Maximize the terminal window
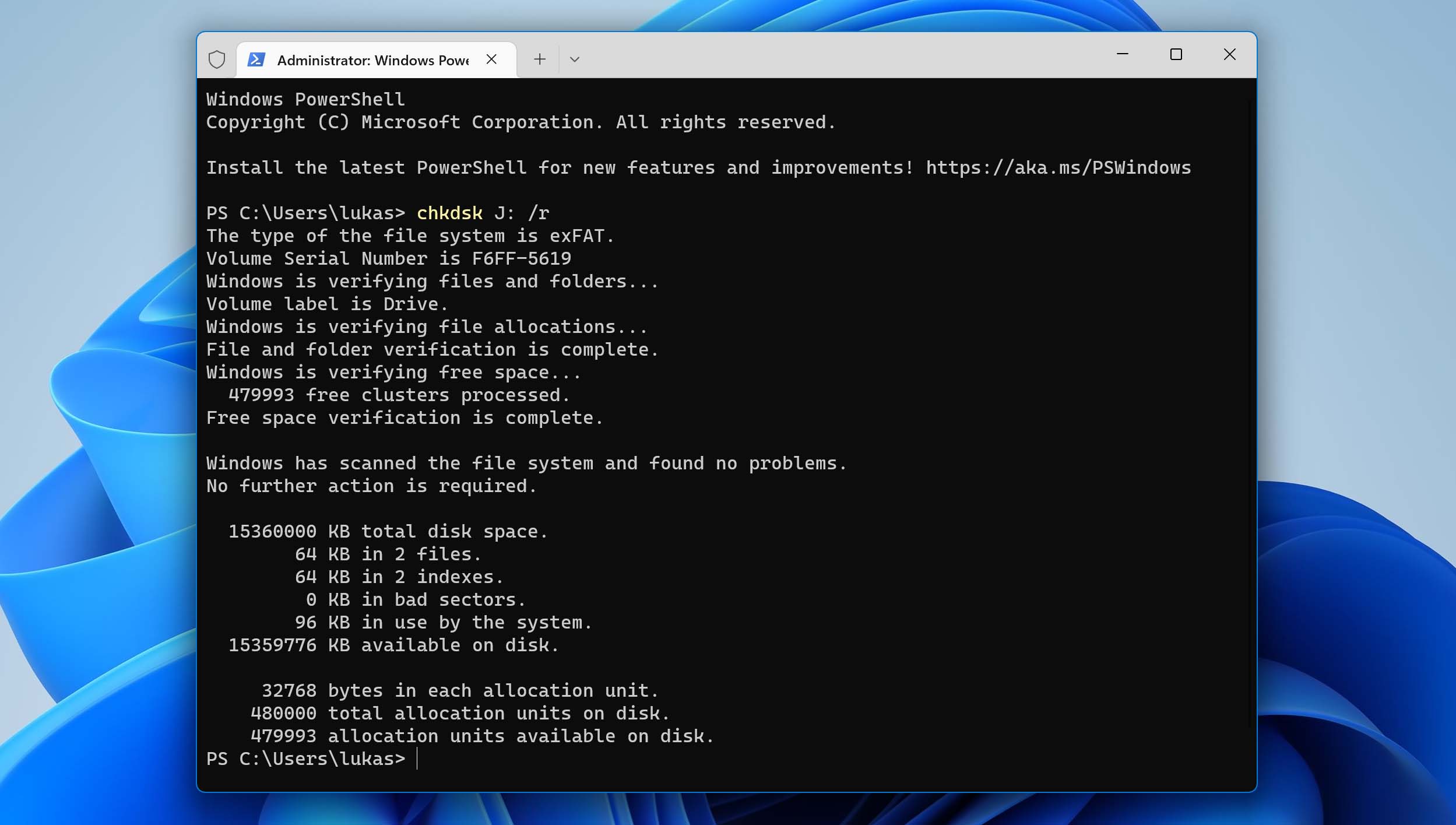Screen dimensions: 1456x825 (x=1176, y=54)
